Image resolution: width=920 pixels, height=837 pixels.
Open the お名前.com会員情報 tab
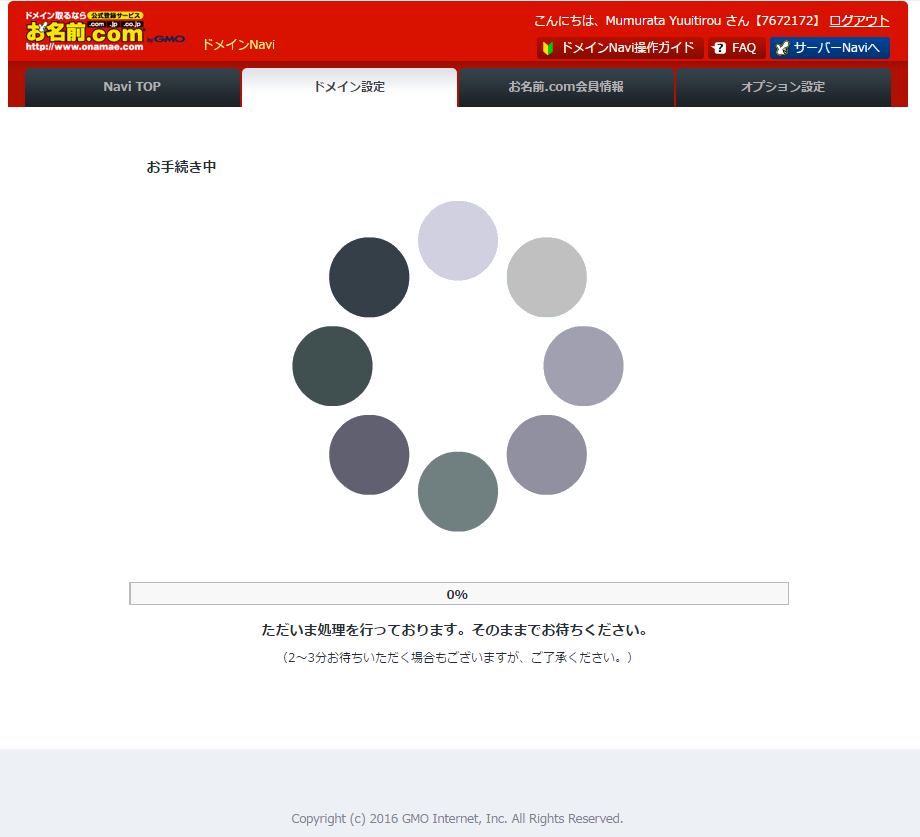(566, 87)
